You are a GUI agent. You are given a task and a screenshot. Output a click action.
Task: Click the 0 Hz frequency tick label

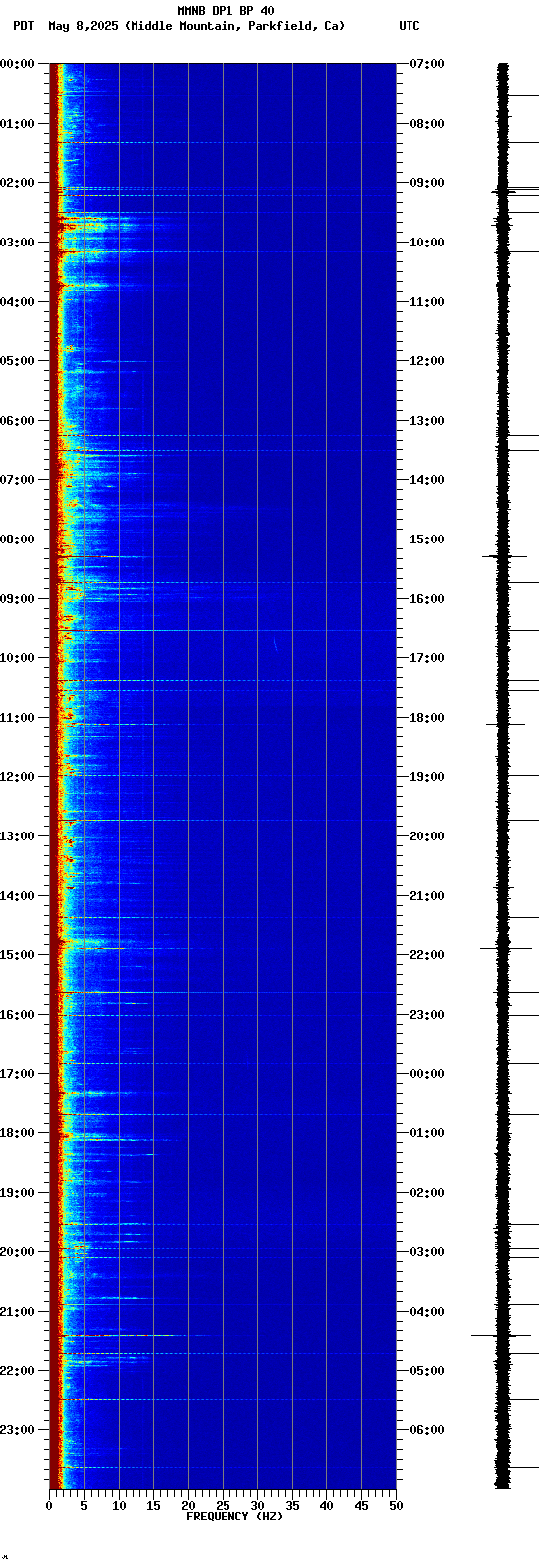click(x=49, y=1506)
